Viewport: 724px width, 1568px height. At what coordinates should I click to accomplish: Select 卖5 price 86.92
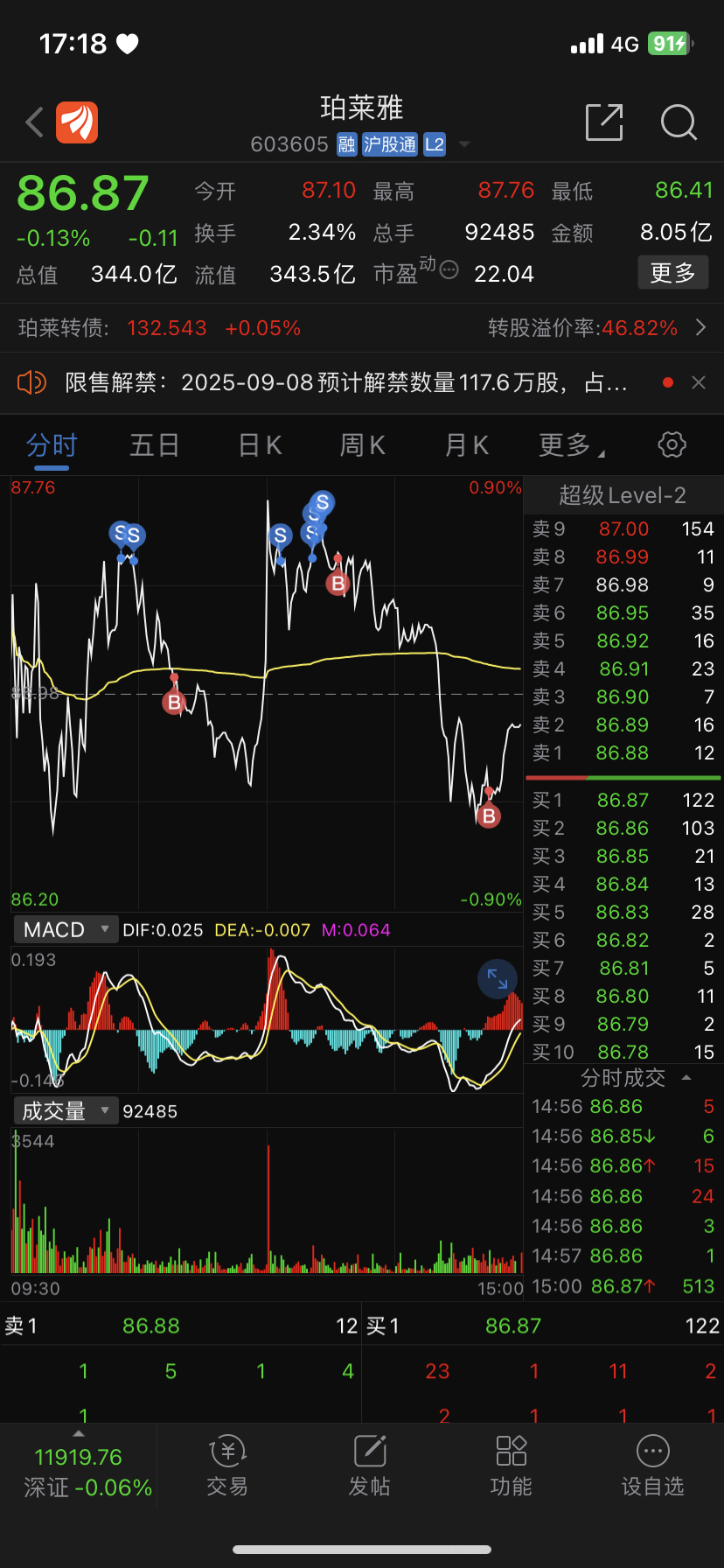click(623, 640)
